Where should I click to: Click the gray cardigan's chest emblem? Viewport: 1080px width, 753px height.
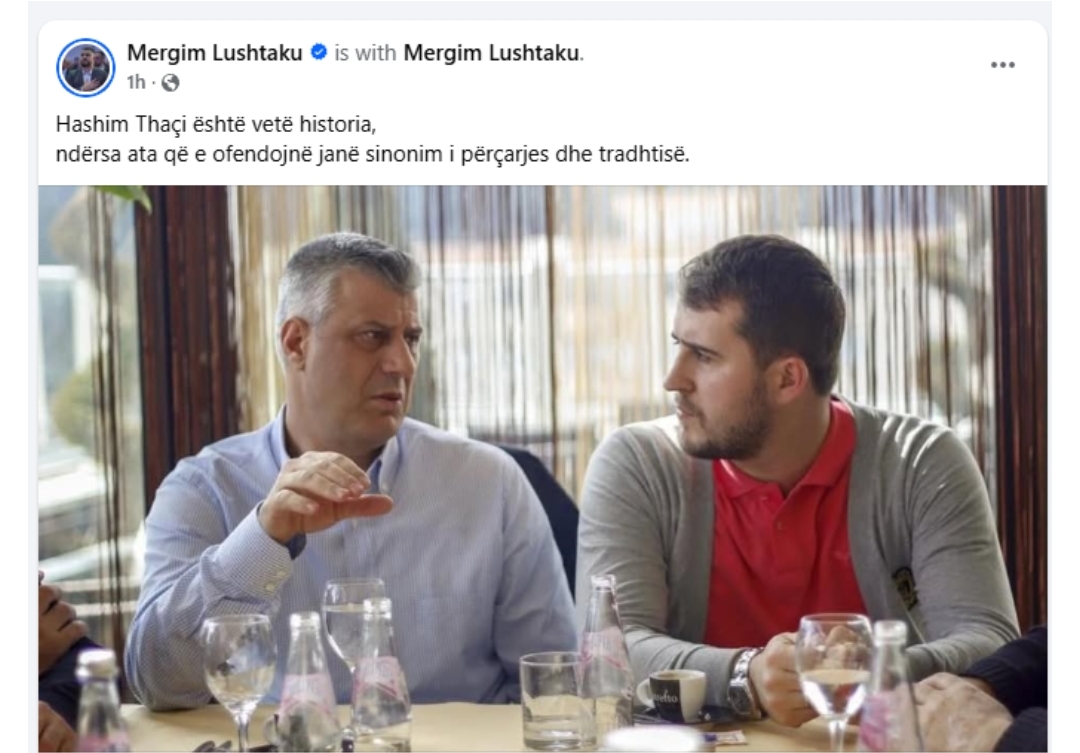(904, 588)
